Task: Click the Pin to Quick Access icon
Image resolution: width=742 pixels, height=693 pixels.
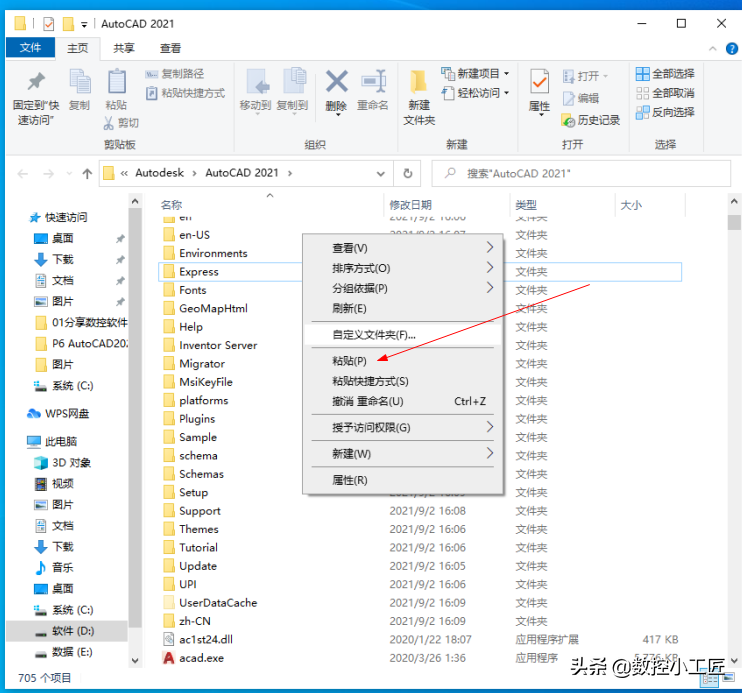Action: (x=36, y=81)
